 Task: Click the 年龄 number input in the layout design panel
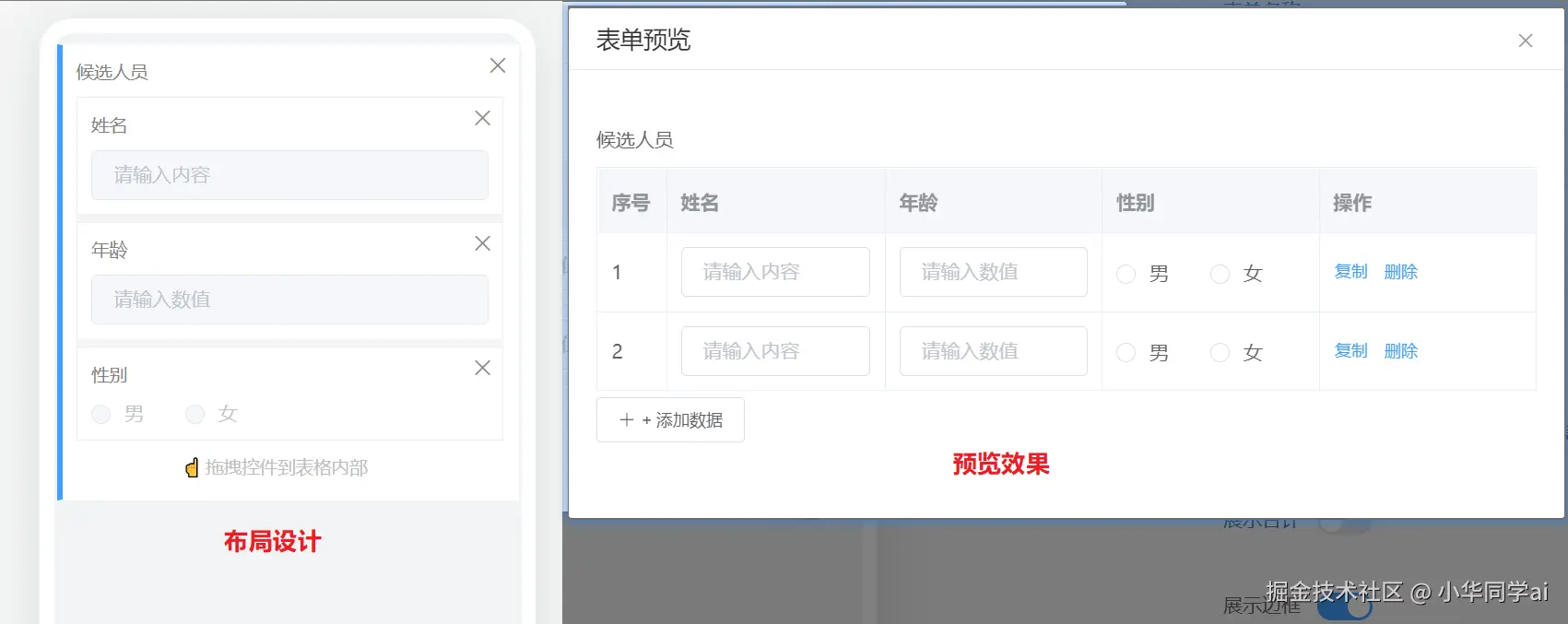coord(289,300)
